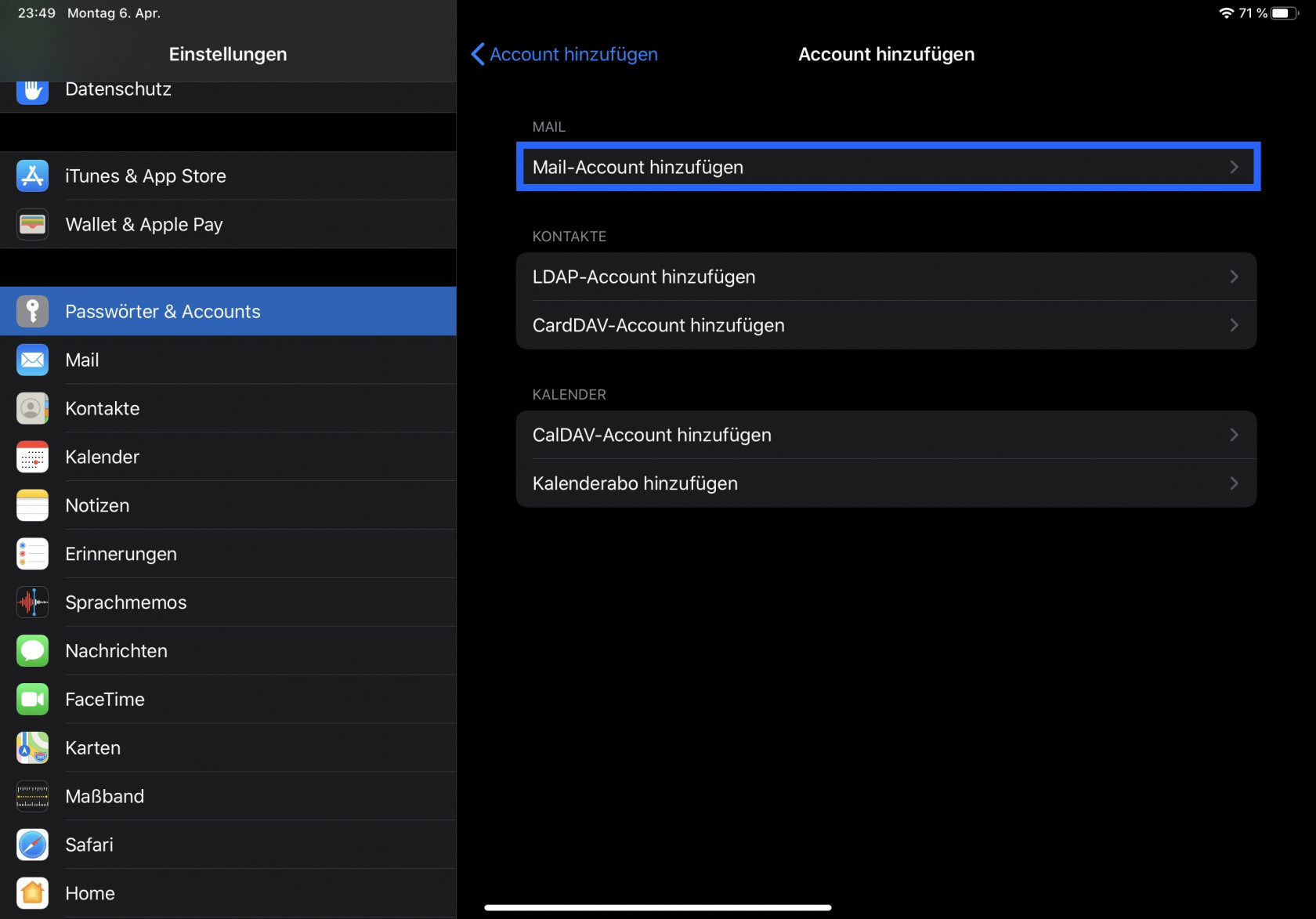Select Kalender label in sidebar

103,458
